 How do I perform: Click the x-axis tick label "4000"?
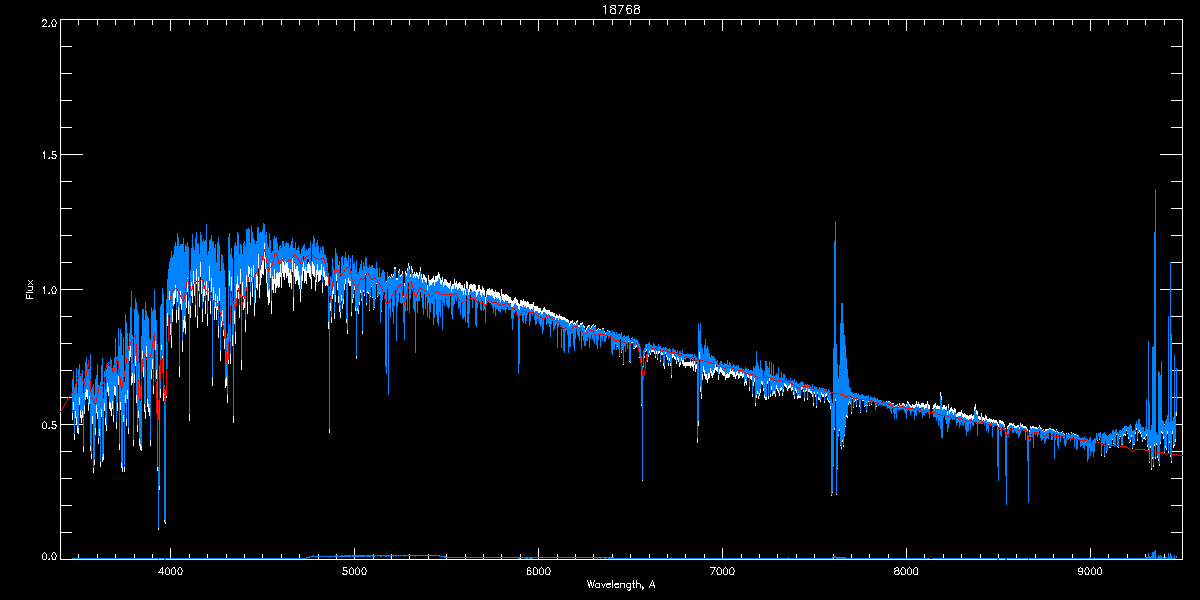pos(171,571)
